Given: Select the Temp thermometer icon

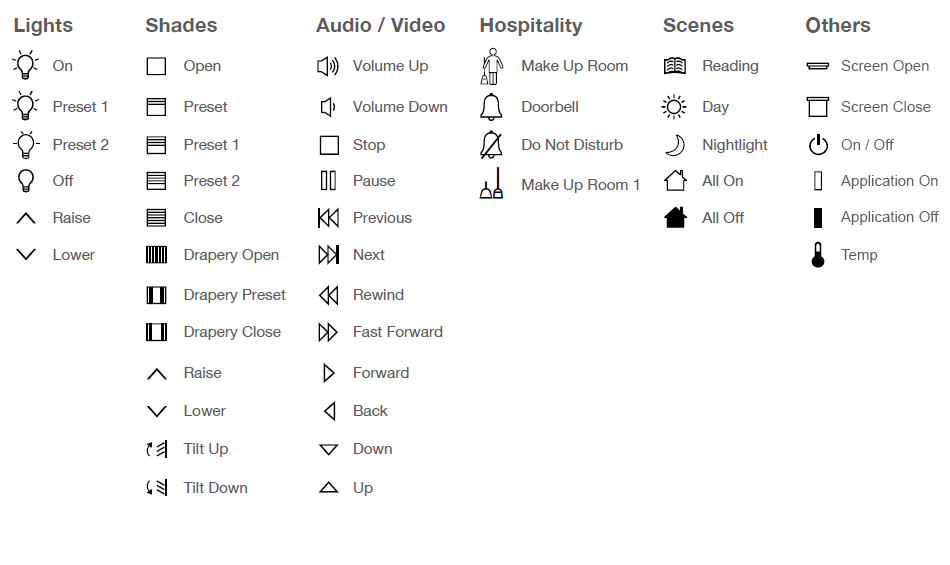Looking at the screenshot, I should (x=818, y=255).
